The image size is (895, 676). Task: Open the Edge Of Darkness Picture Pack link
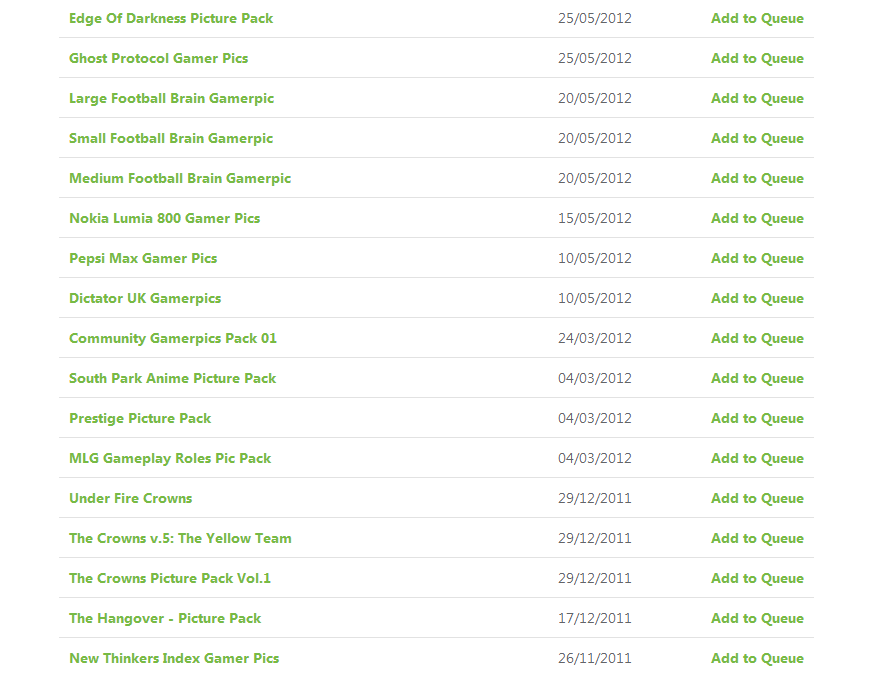click(171, 18)
